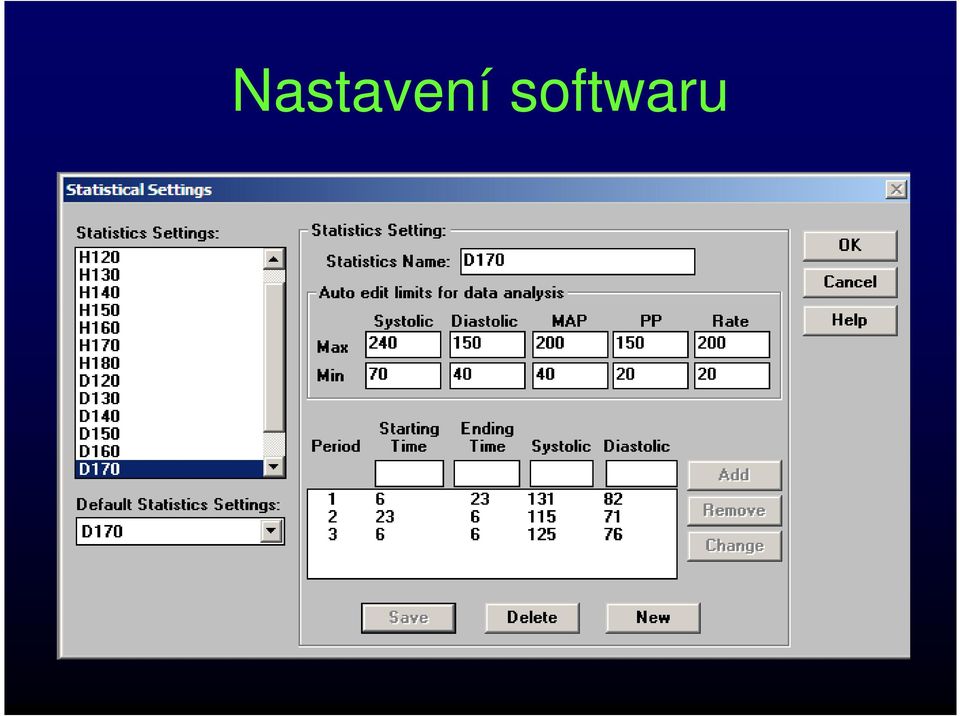
Task: Select D130 in statistics list
Action: 170,399
